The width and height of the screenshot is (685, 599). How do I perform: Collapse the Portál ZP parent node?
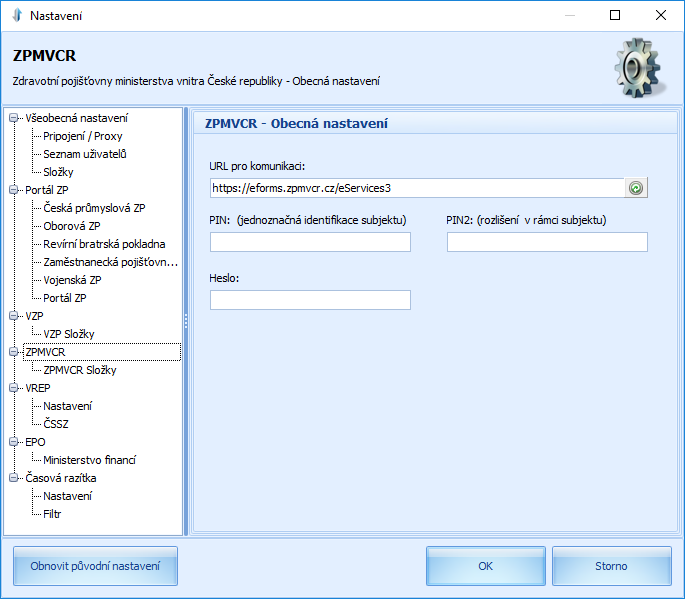coord(14,190)
